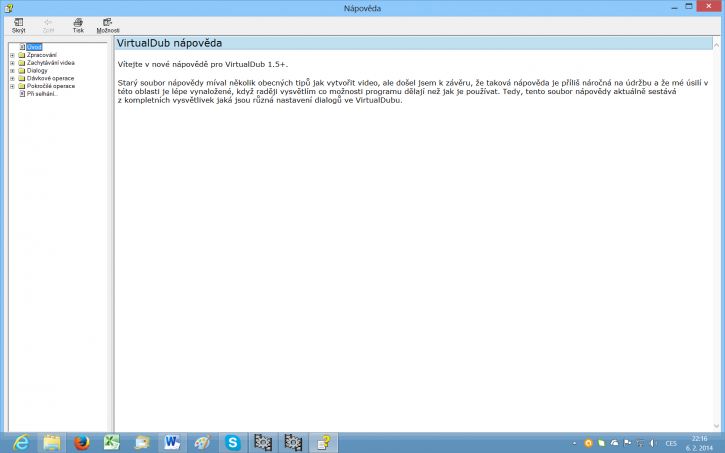Select the Úvod topic in the tree

click(34, 47)
